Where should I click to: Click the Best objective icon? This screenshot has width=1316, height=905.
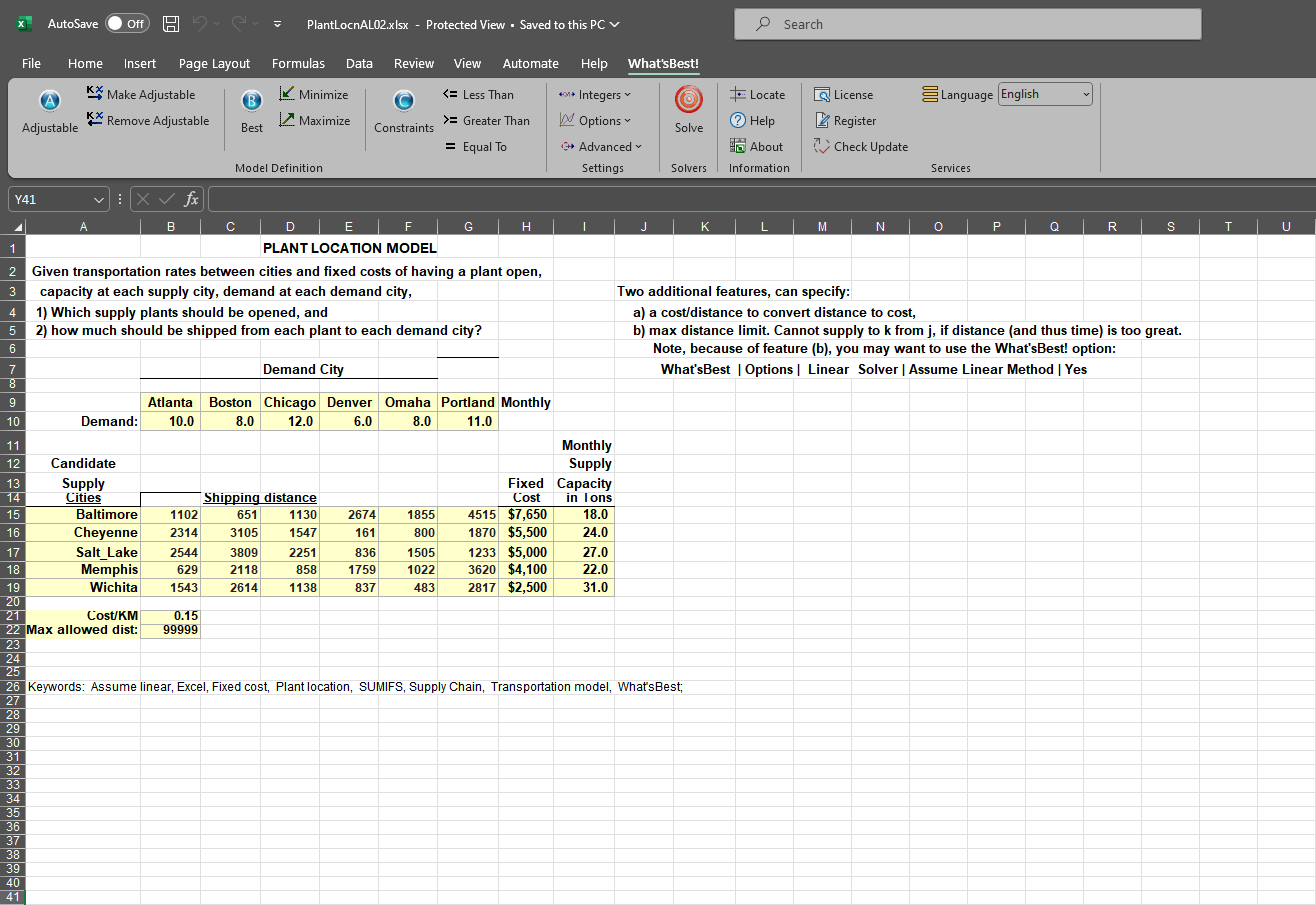pos(252,112)
